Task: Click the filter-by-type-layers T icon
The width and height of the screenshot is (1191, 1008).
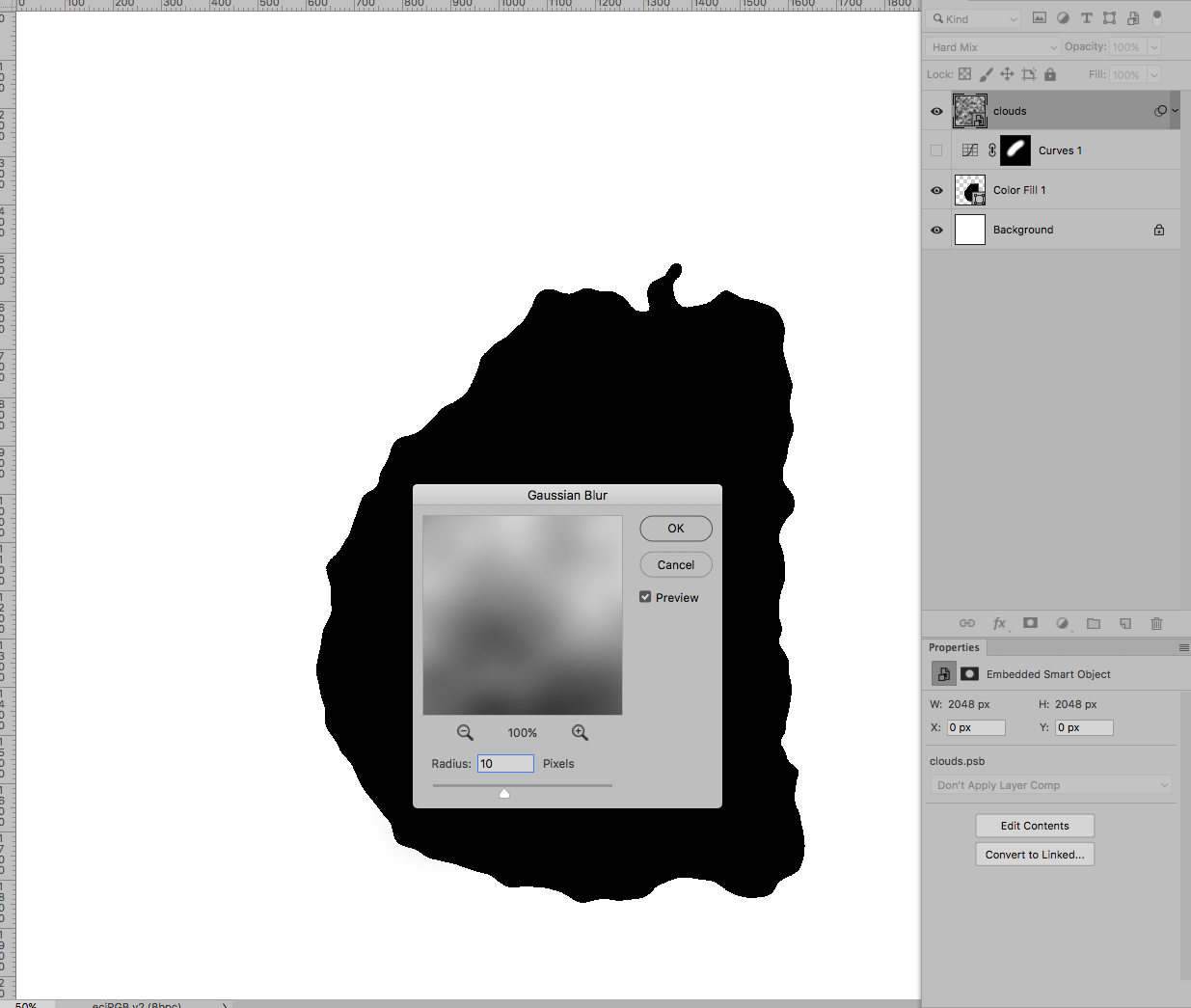Action: [1087, 17]
